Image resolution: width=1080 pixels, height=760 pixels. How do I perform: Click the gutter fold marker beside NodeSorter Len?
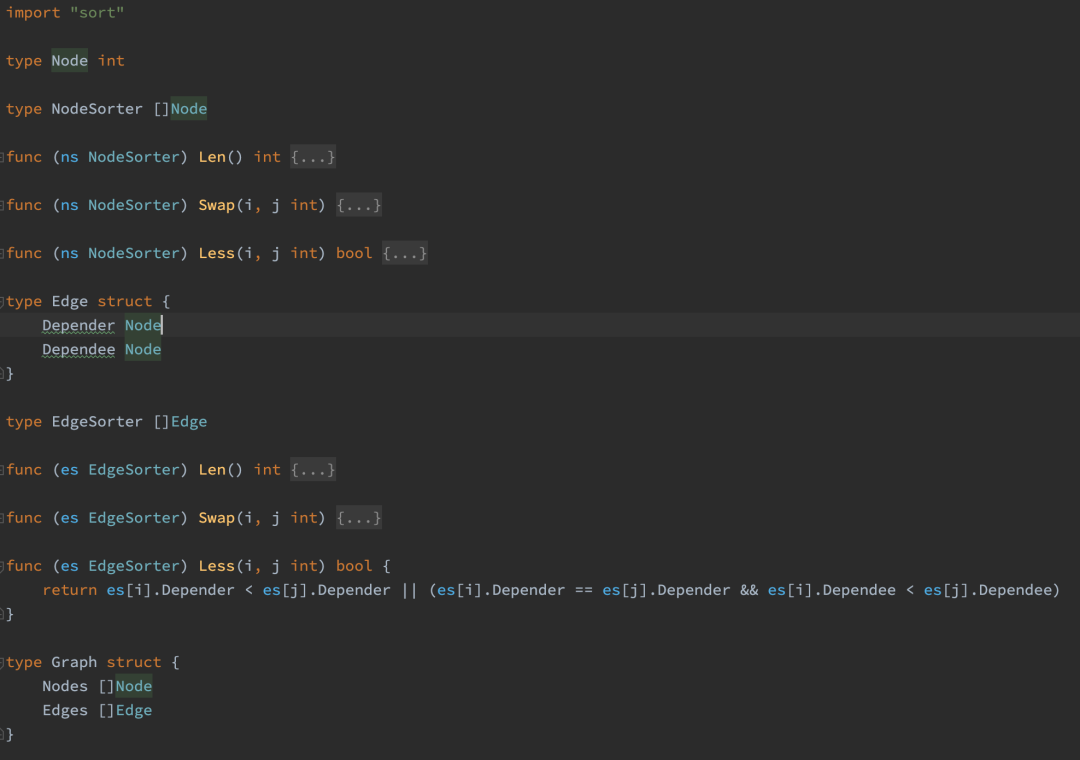click(2, 158)
